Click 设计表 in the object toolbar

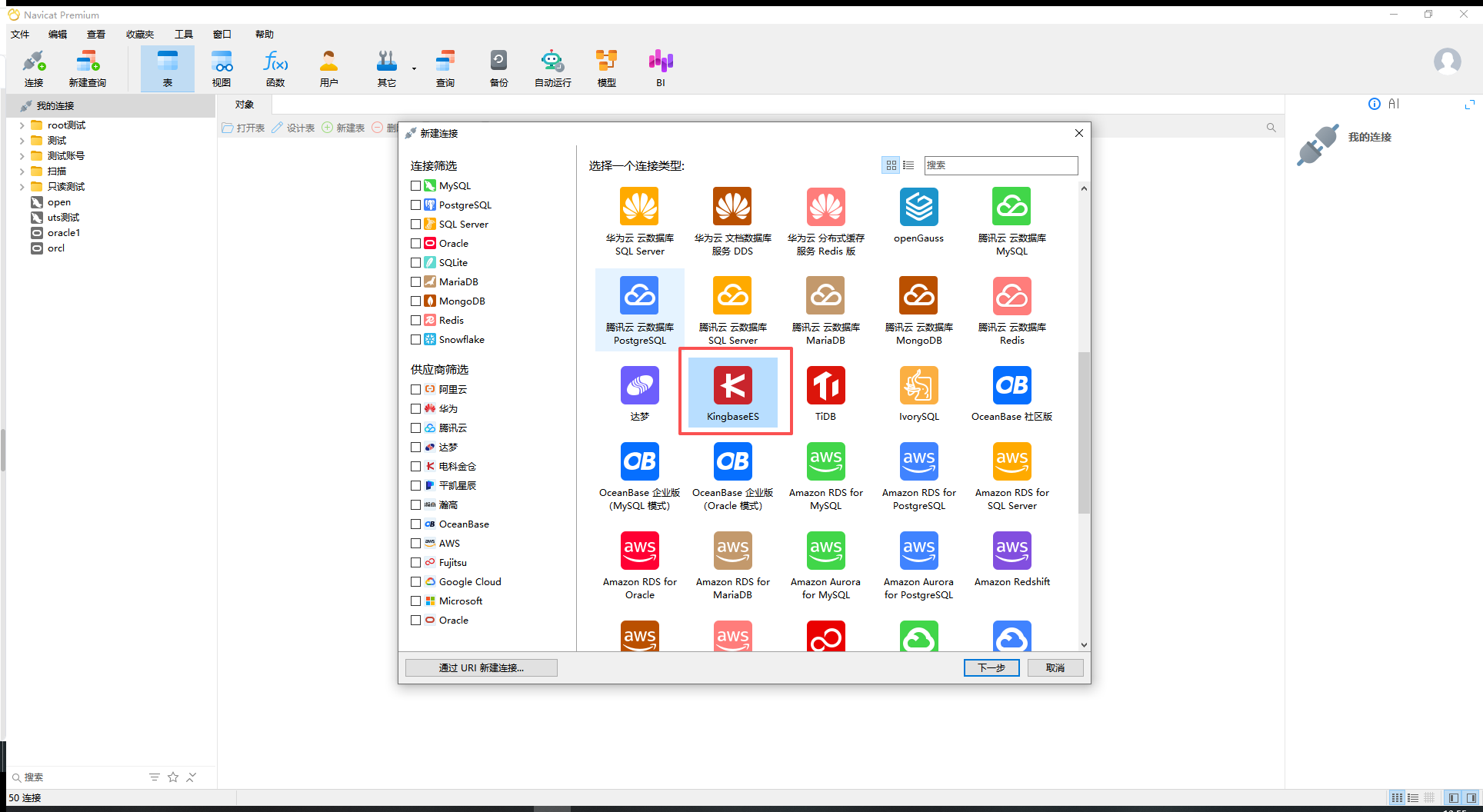pos(293,128)
